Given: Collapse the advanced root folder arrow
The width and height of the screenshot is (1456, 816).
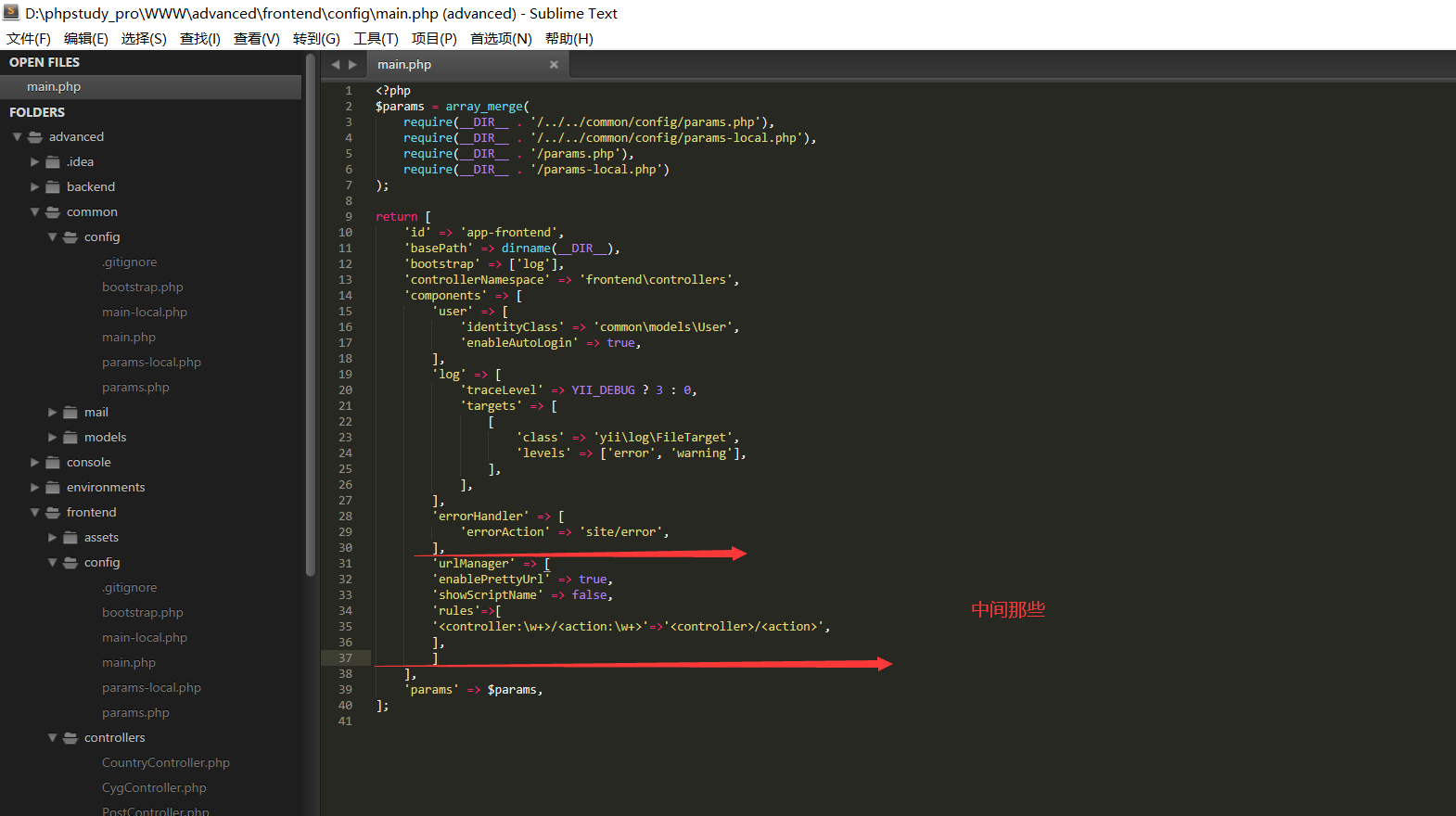Looking at the screenshot, I should [17, 136].
